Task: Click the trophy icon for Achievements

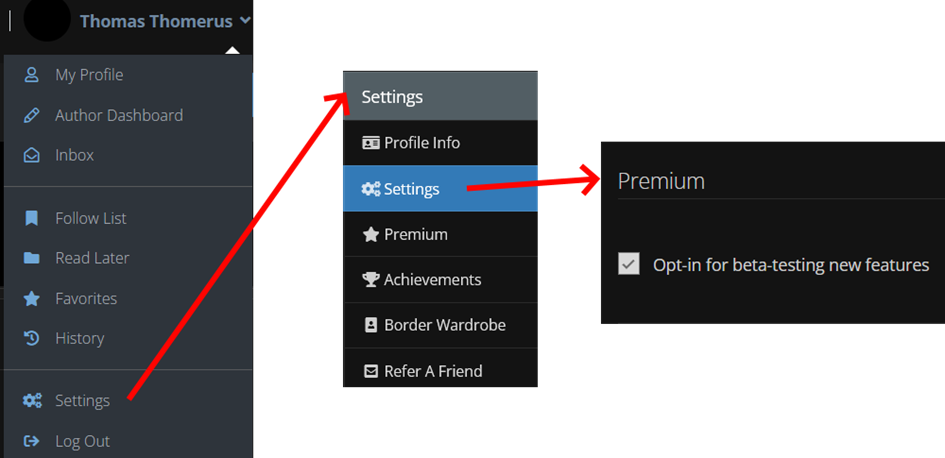Action: tap(371, 280)
